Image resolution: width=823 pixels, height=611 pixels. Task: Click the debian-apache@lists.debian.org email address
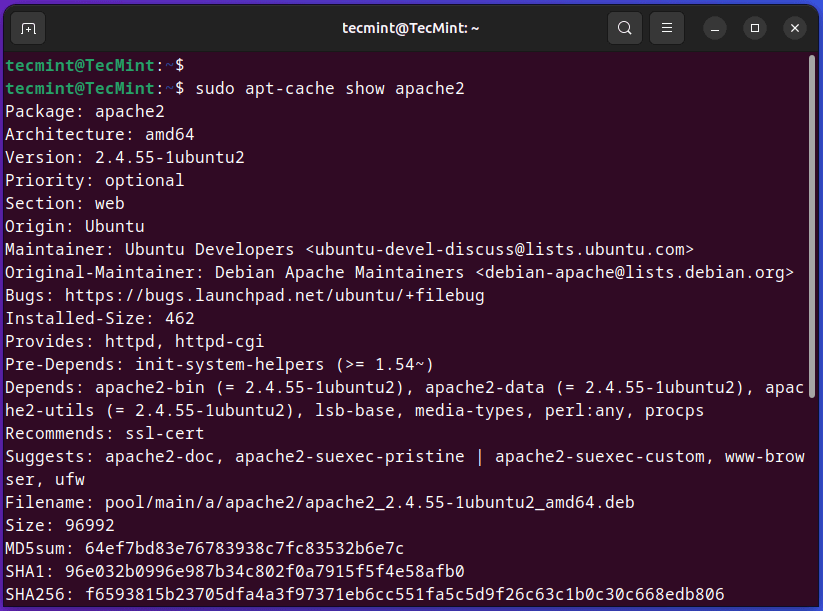634,273
